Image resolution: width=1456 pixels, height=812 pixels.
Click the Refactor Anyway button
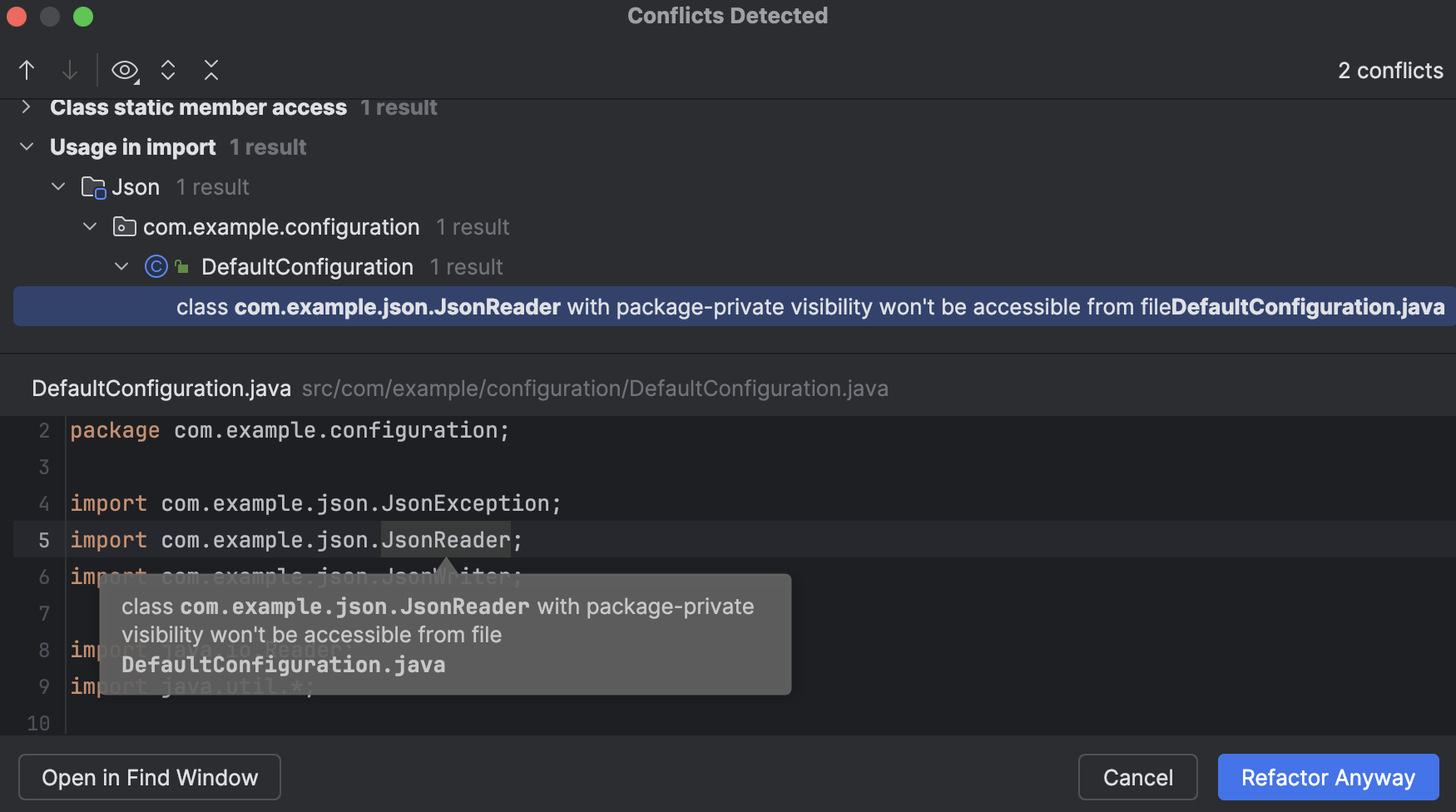click(1328, 776)
